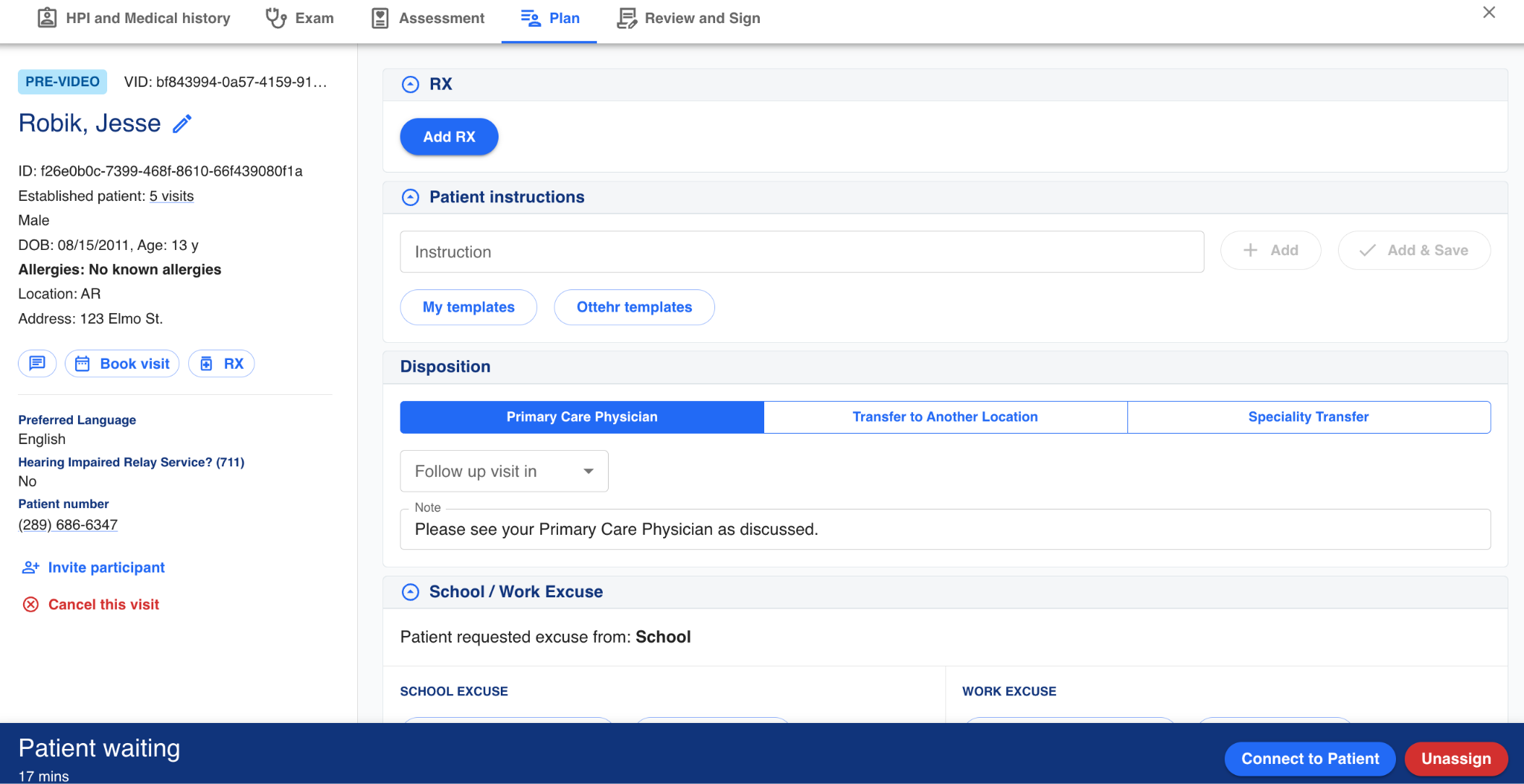1524x784 pixels.
Task: Select Primary Care Physician disposition
Action: coord(581,417)
